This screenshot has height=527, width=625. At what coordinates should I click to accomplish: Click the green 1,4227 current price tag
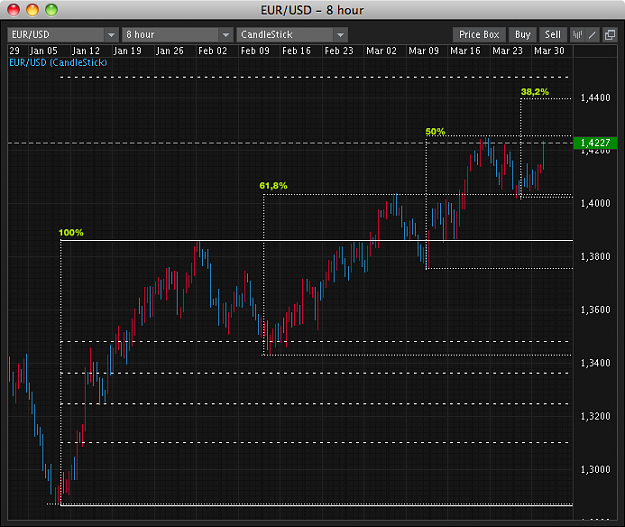coord(595,143)
